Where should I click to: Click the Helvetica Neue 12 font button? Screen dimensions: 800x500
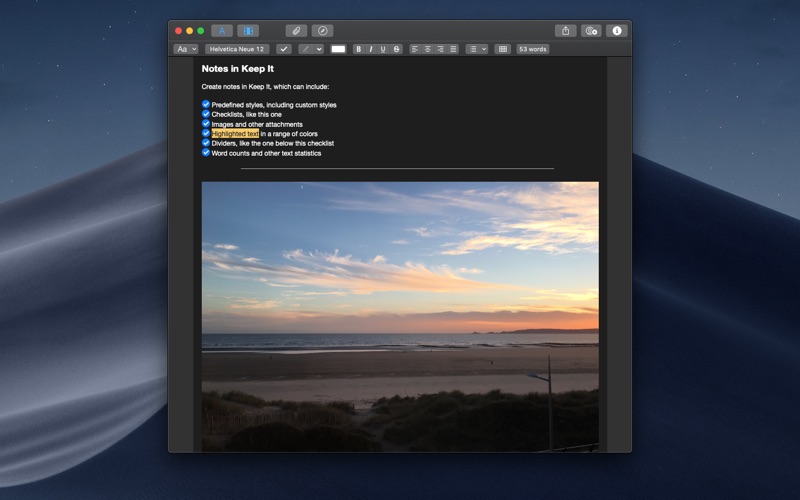[x=237, y=49]
